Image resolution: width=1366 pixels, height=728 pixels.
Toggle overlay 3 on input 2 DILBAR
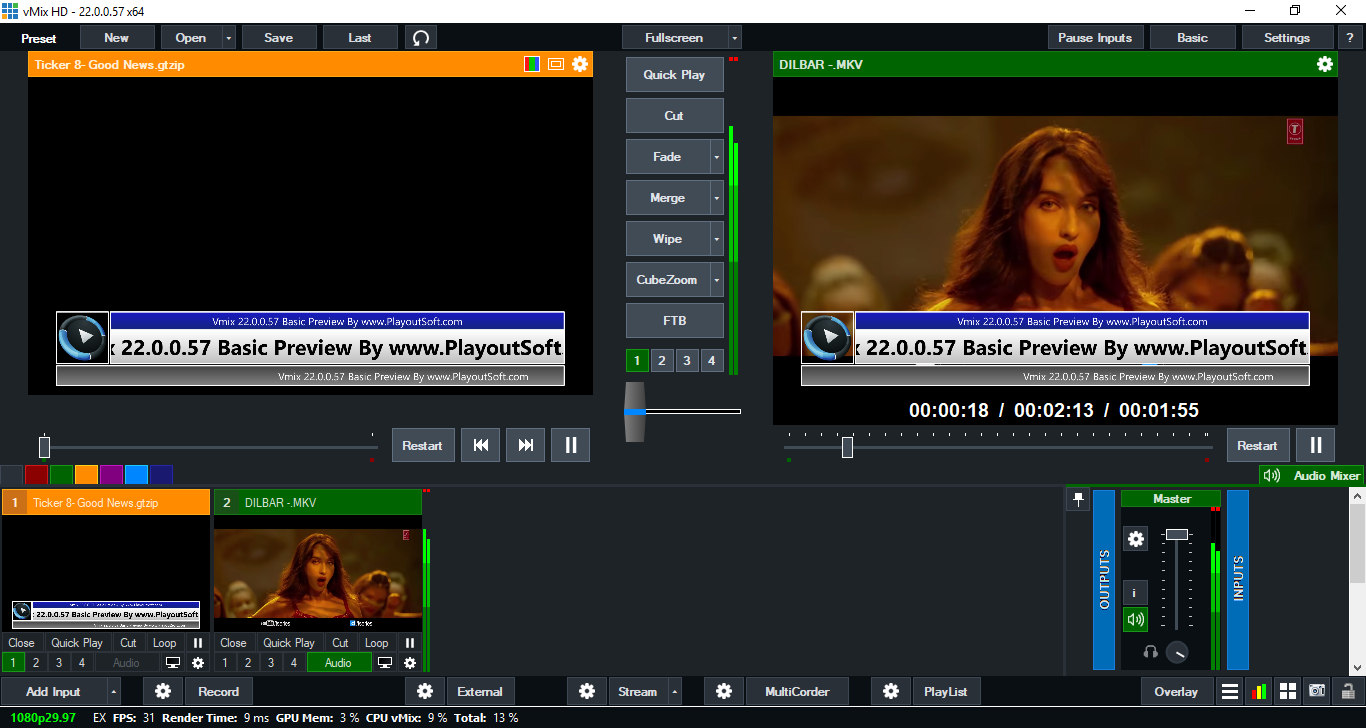point(271,662)
